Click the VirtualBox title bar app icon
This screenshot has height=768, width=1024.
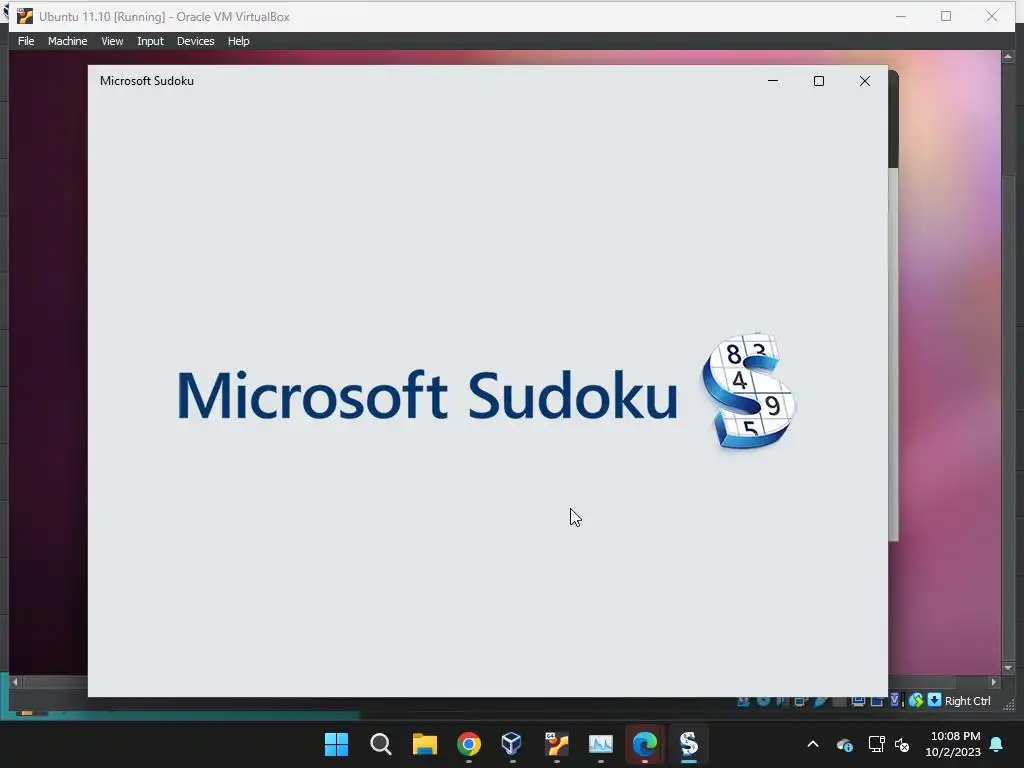[x=25, y=16]
